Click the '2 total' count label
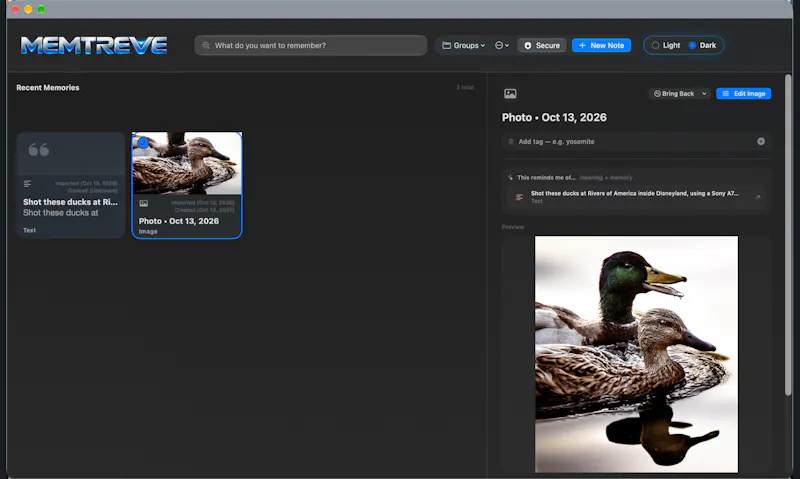 click(x=465, y=88)
